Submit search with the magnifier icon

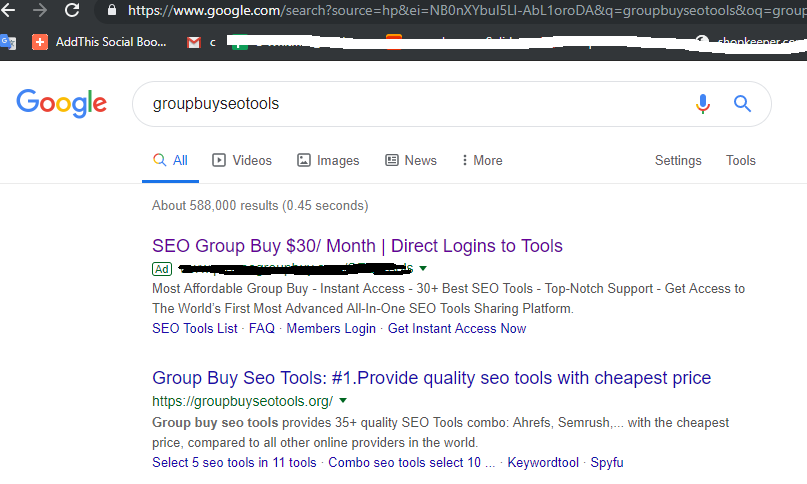pos(742,103)
